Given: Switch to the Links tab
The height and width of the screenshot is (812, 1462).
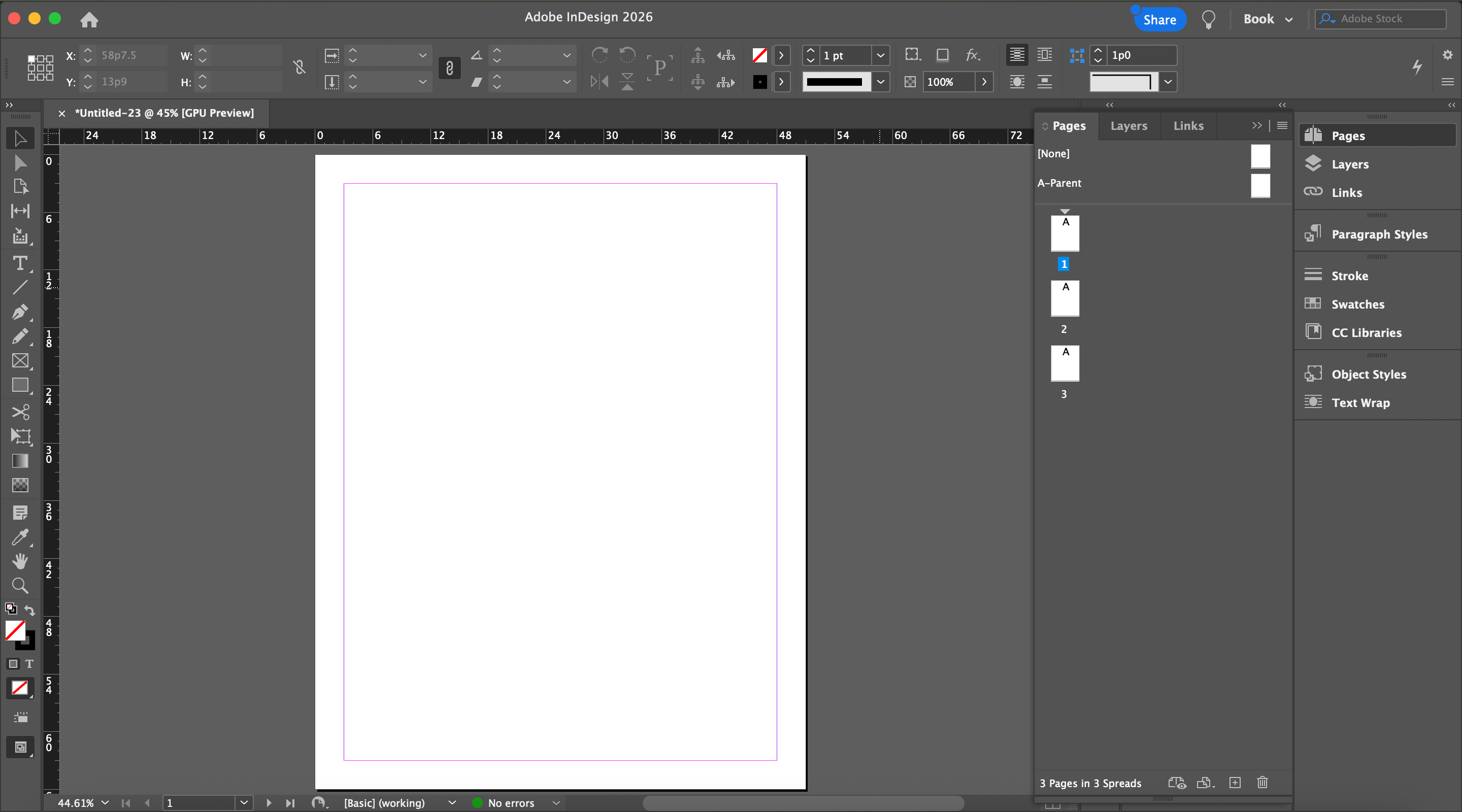Looking at the screenshot, I should pos(1188,126).
